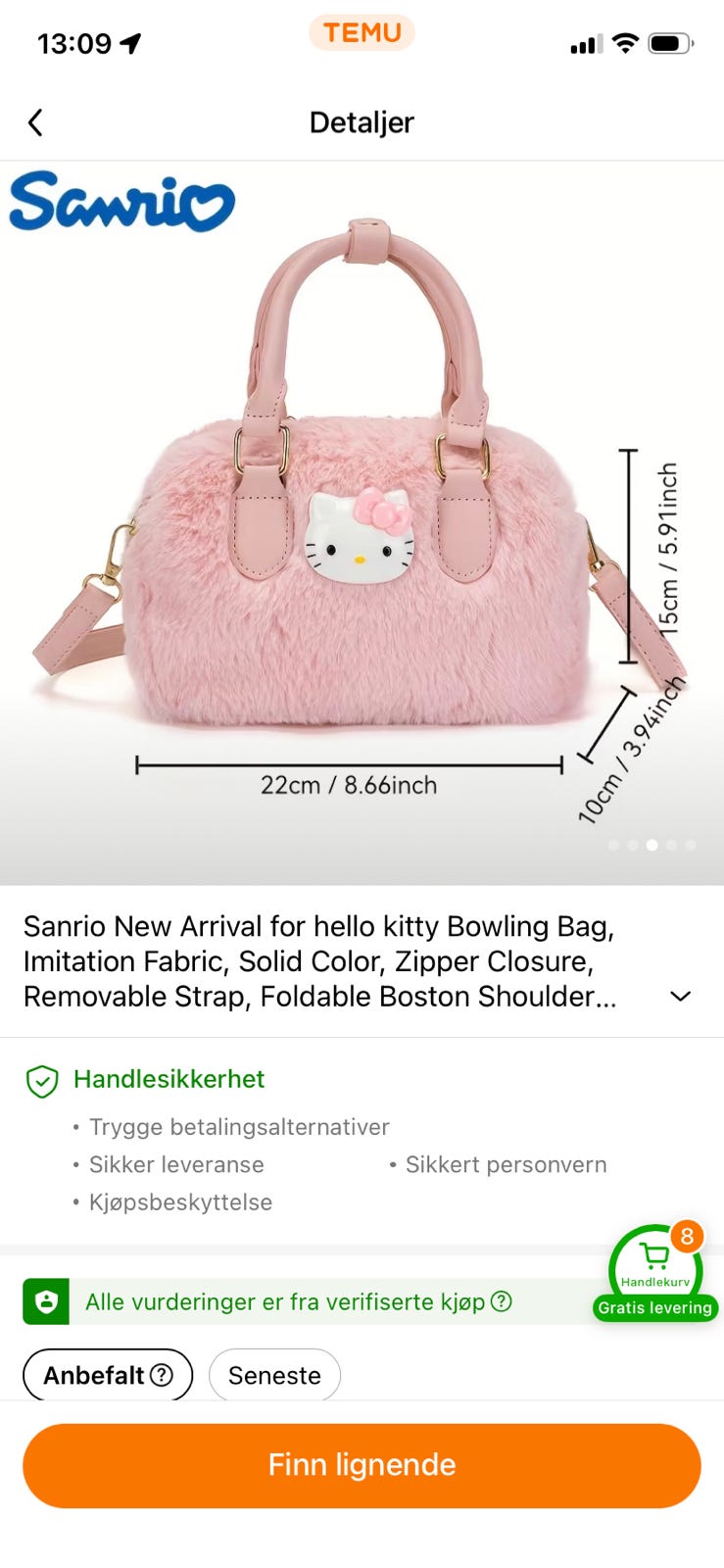
Task: Tap the location arrow in status bar
Action: (x=130, y=43)
